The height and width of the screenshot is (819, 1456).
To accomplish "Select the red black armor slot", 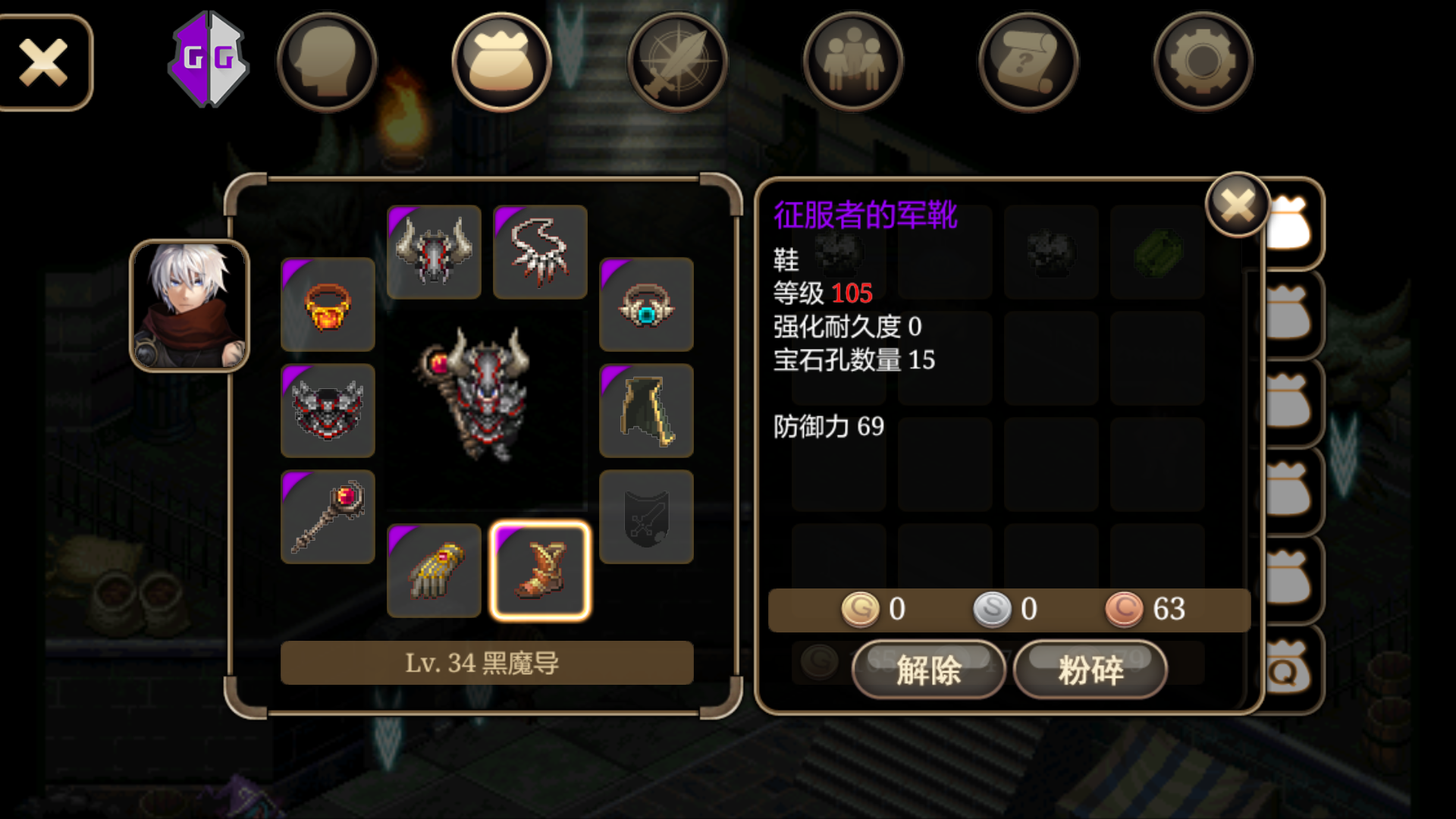I will click(x=328, y=411).
